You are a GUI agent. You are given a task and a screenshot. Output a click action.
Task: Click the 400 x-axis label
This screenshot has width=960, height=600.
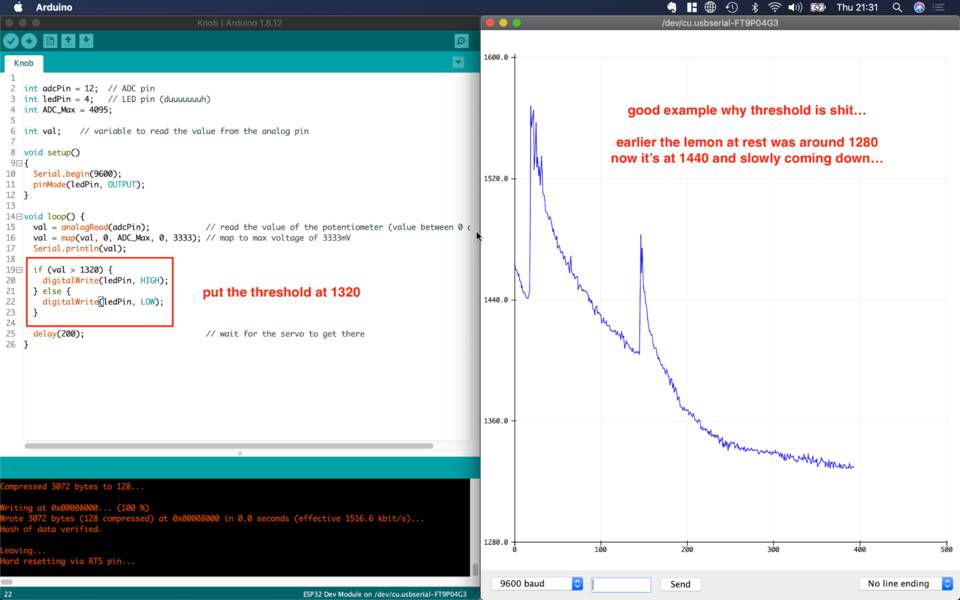click(860, 549)
